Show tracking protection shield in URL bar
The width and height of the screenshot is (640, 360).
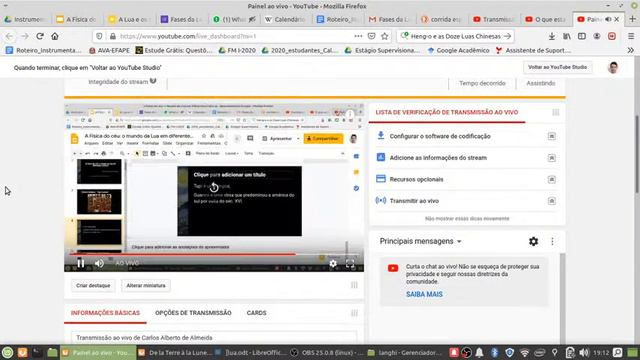pyautogui.click(x=99, y=36)
